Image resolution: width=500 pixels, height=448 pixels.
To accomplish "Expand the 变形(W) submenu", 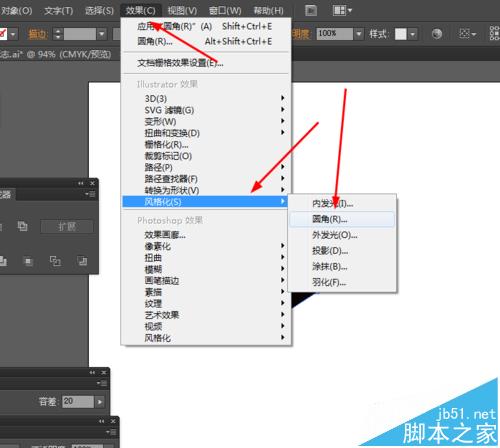I will tap(206, 121).
